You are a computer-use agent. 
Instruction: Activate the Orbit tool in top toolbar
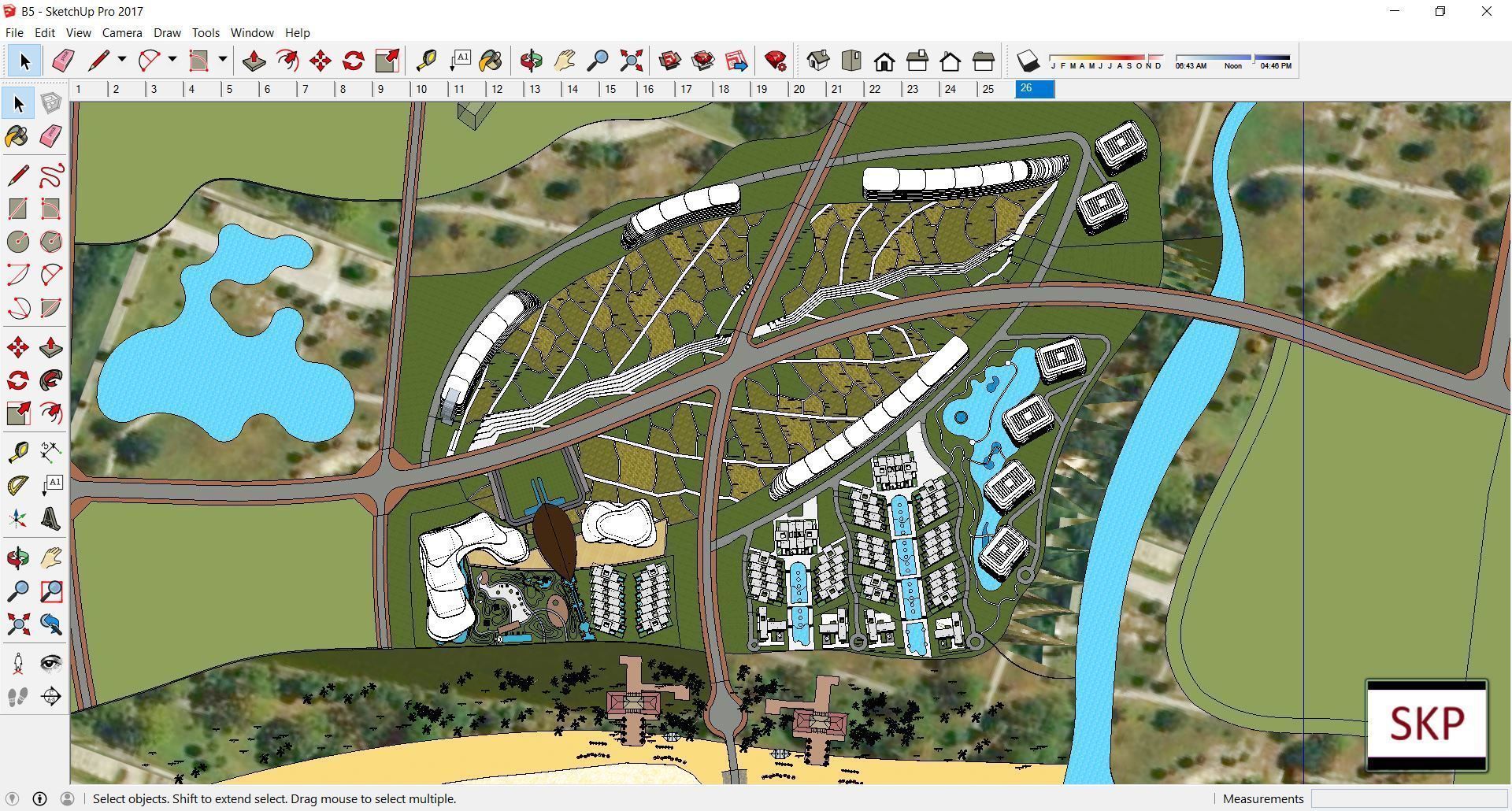pos(532,61)
